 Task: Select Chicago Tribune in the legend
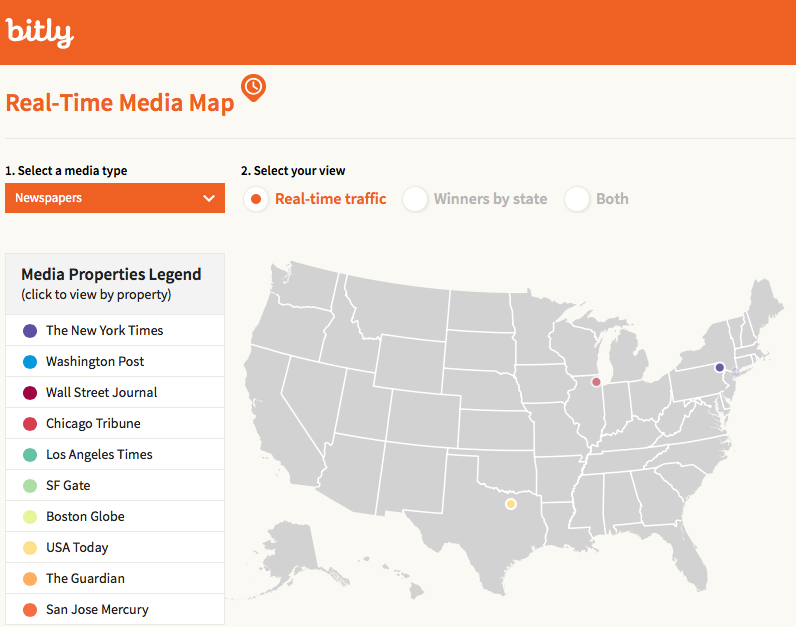[x=93, y=423]
